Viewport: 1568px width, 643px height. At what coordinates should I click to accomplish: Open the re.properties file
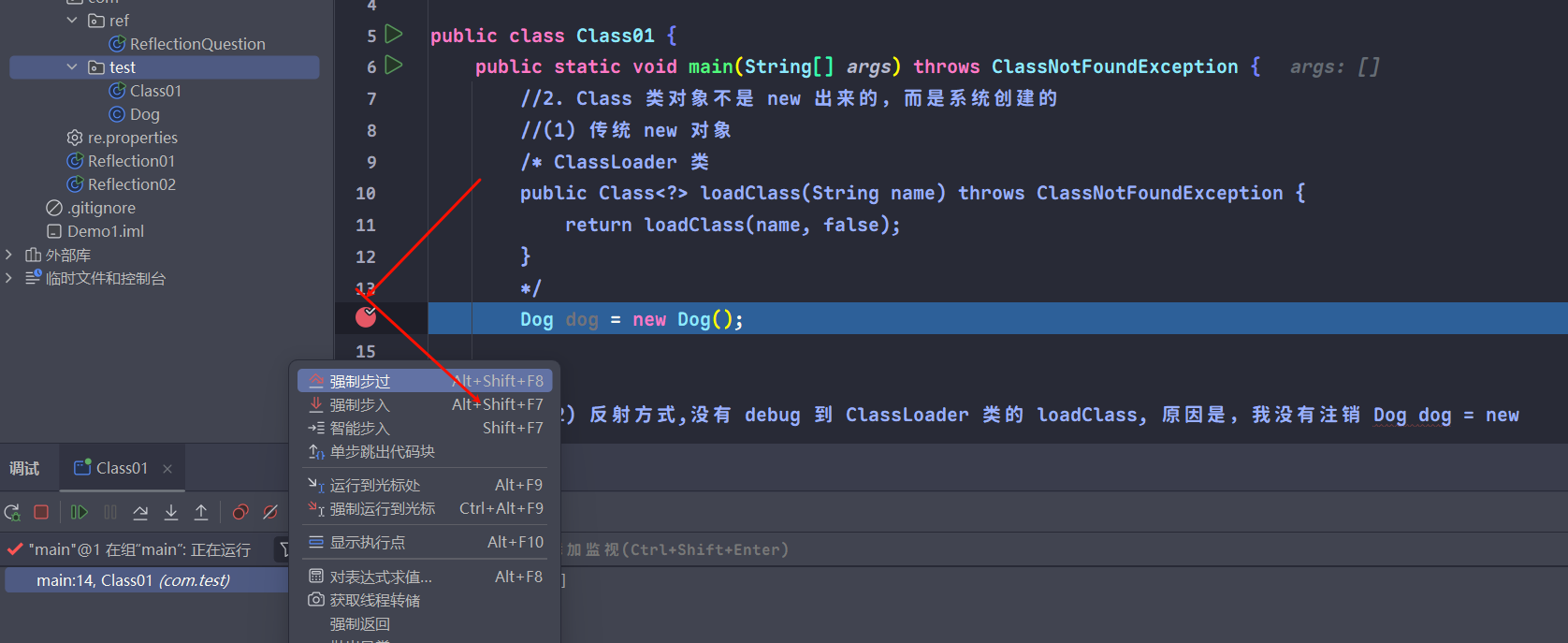(132, 138)
